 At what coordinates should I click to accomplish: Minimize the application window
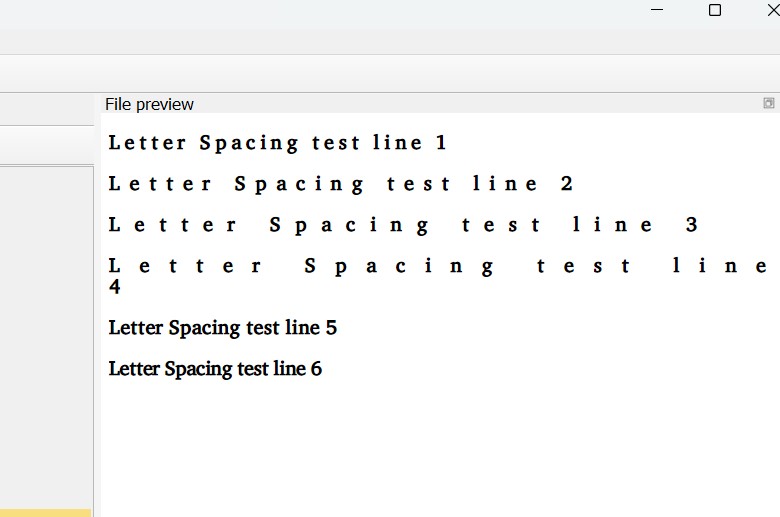tap(657, 10)
